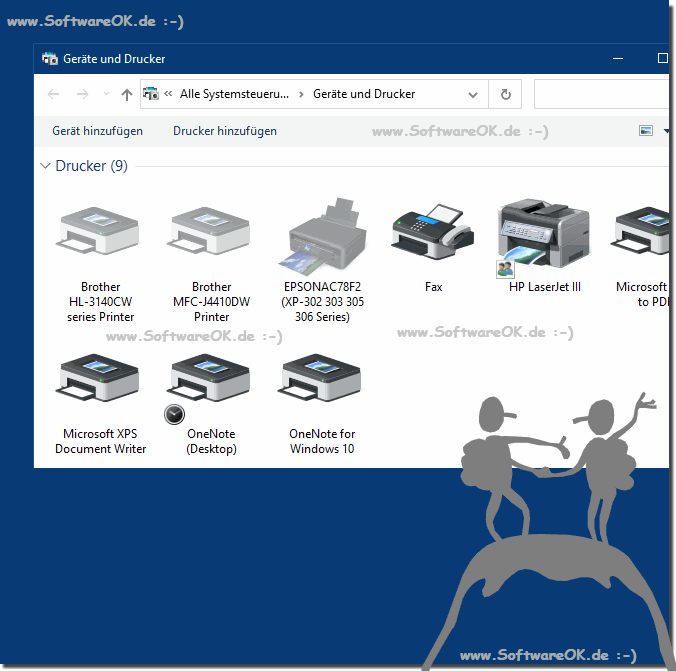Open Alle Systemsteueru... breadcrumb
The image size is (676, 671).
(x=234, y=94)
